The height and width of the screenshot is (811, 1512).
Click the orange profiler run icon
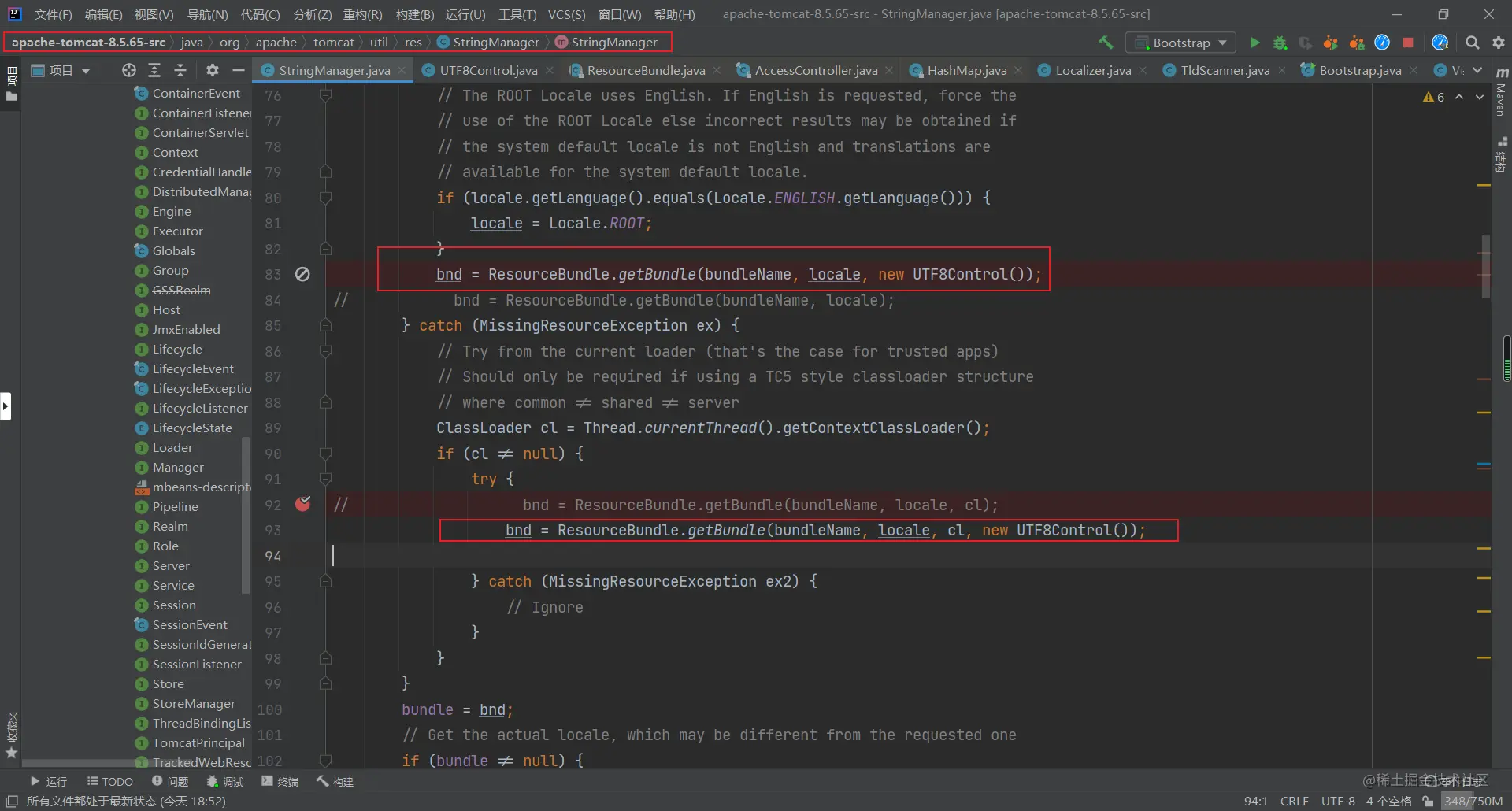1331,43
